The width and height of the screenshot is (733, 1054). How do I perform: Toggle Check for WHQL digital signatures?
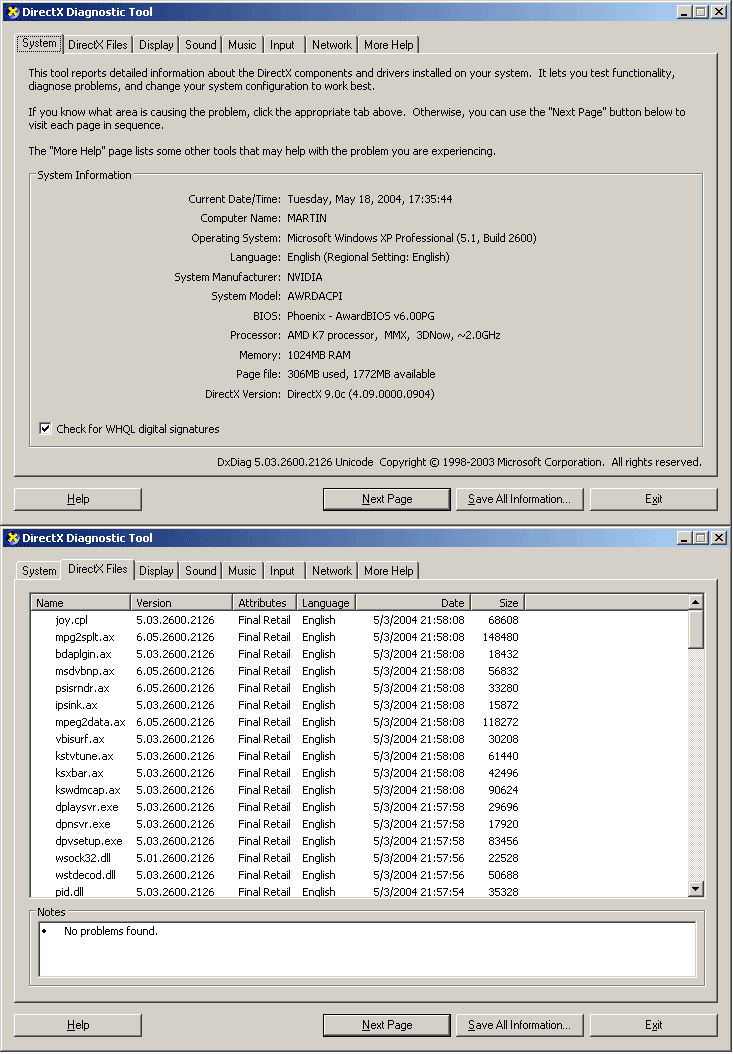tap(45, 429)
